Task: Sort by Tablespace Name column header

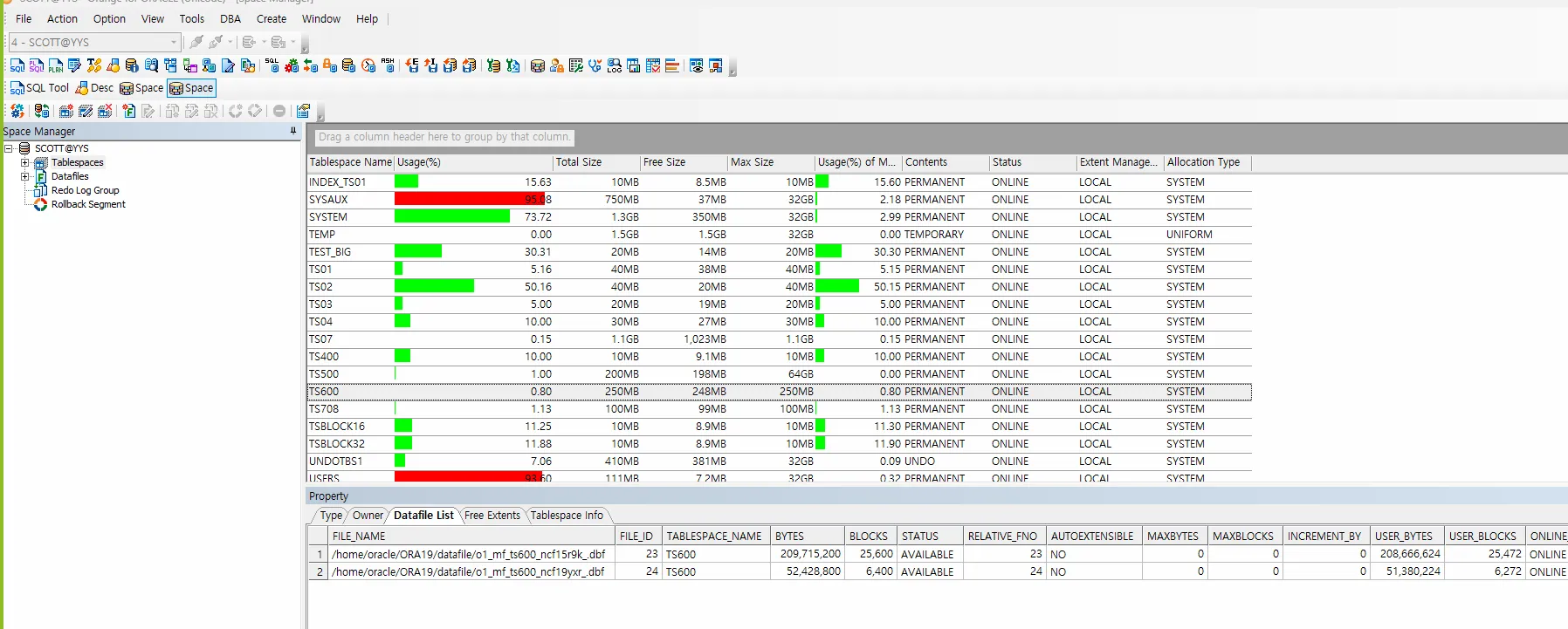Action: point(351,162)
